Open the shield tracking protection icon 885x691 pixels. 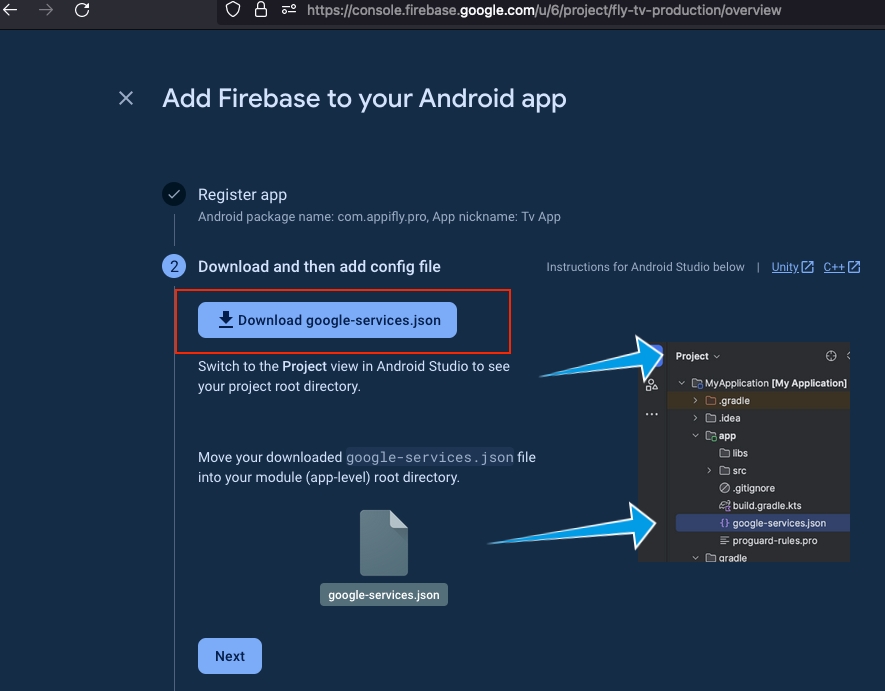click(232, 10)
